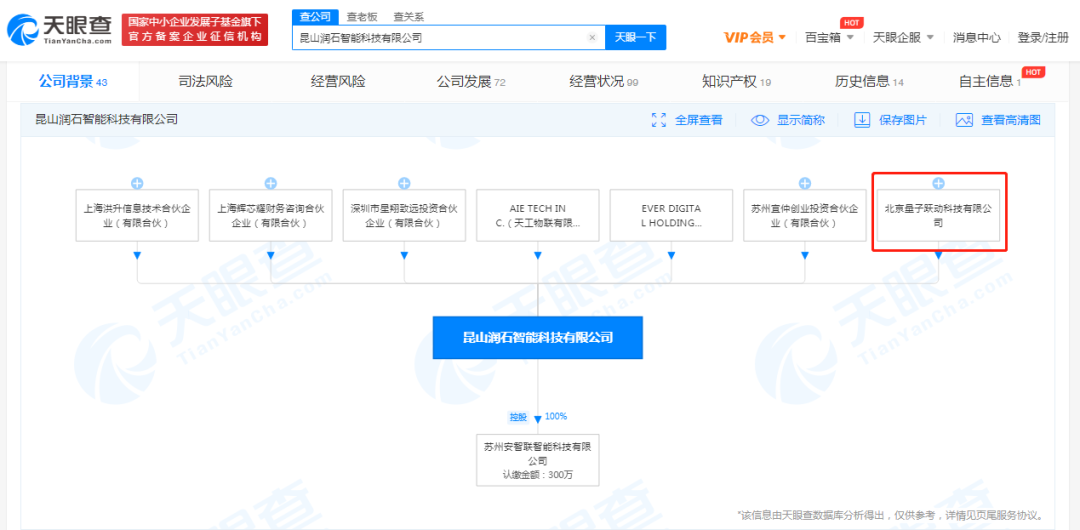Click the 保存图片 download icon
Image resolution: width=1080 pixels, height=530 pixels.
click(862, 120)
